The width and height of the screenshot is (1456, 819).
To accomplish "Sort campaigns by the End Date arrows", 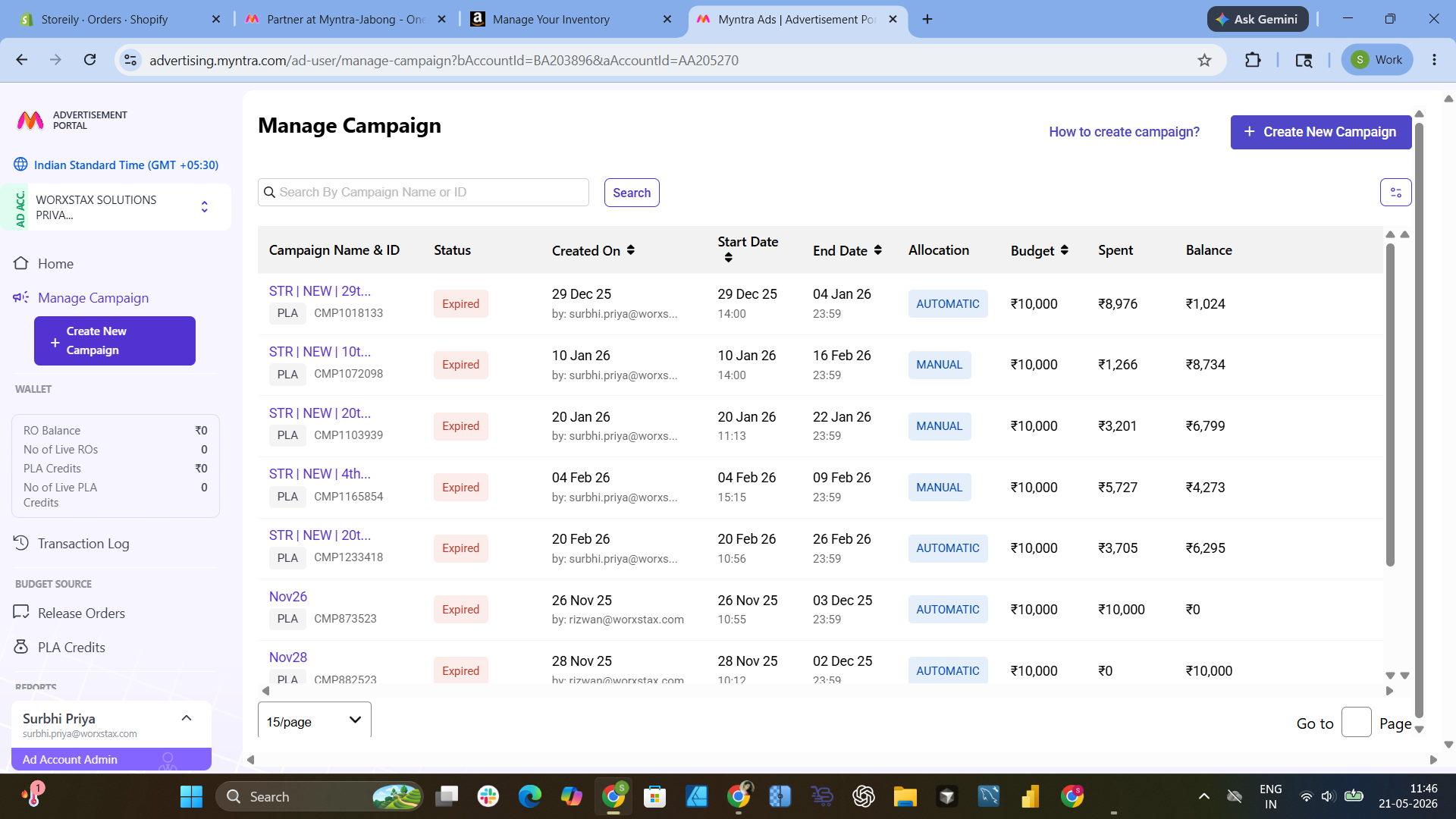I will (877, 250).
